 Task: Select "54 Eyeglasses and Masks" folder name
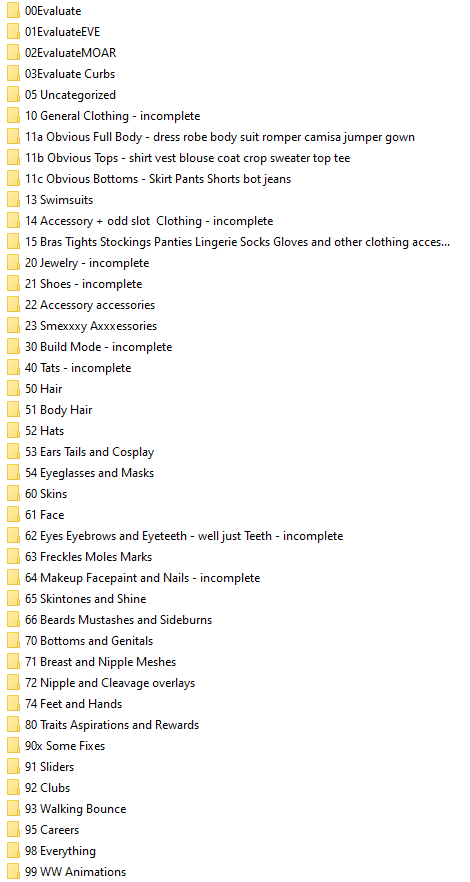(x=89, y=473)
